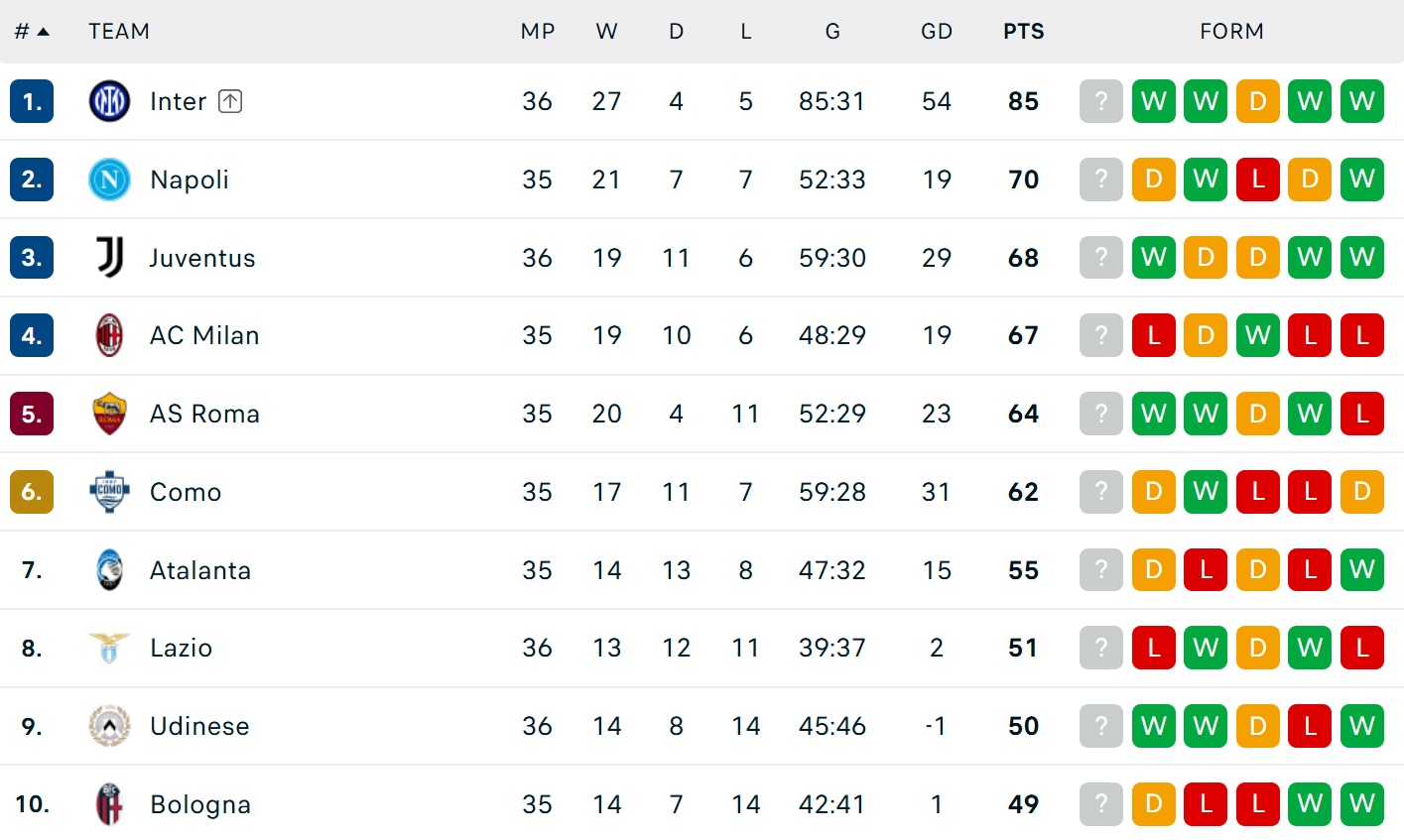The width and height of the screenshot is (1404, 840).
Task: Click the Atalanta crest icon
Action: [x=109, y=570]
